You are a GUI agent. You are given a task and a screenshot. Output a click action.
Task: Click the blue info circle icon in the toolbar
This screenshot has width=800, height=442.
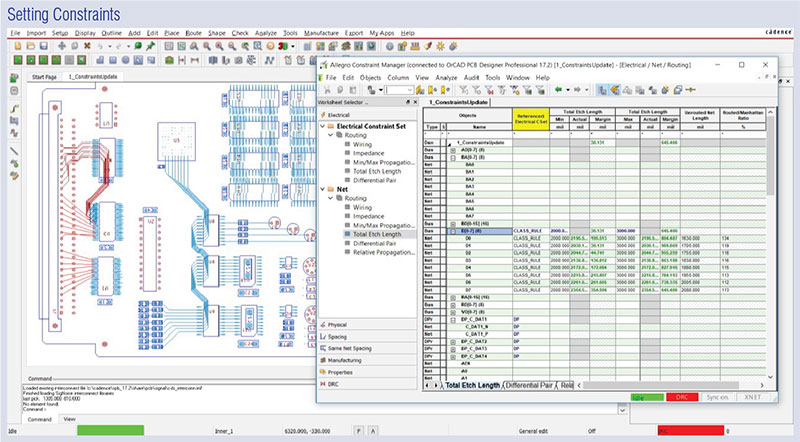click(390, 46)
